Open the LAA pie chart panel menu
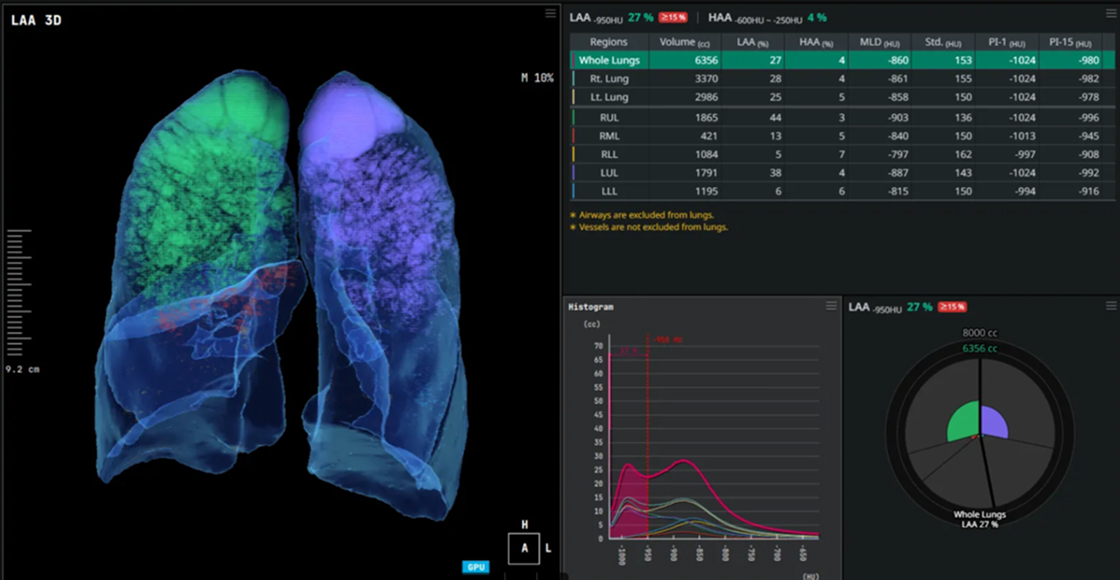The width and height of the screenshot is (1120, 580). pyautogui.click(x=1111, y=306)
